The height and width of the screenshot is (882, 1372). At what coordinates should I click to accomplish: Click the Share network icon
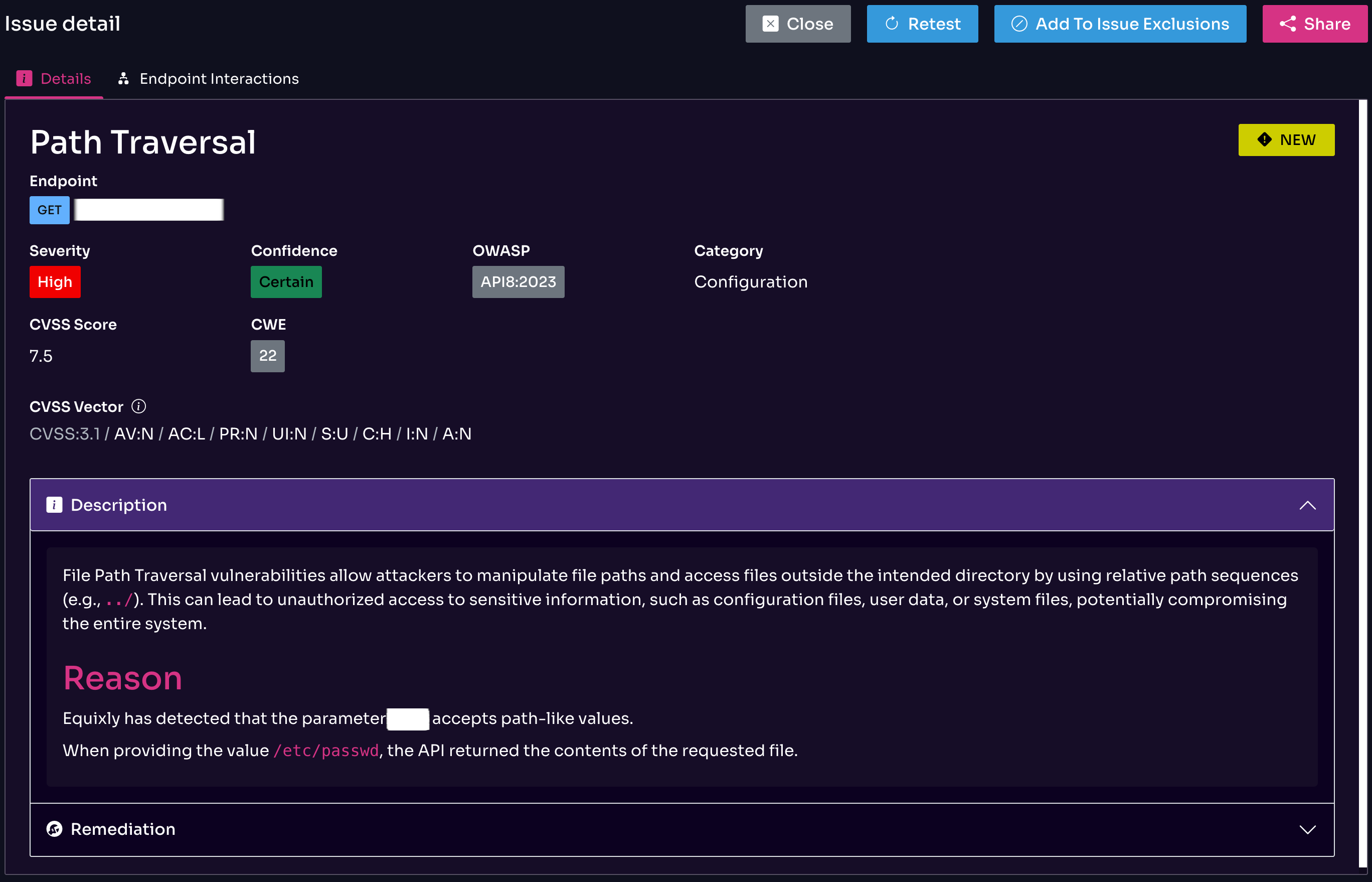tap(1288, 24)
